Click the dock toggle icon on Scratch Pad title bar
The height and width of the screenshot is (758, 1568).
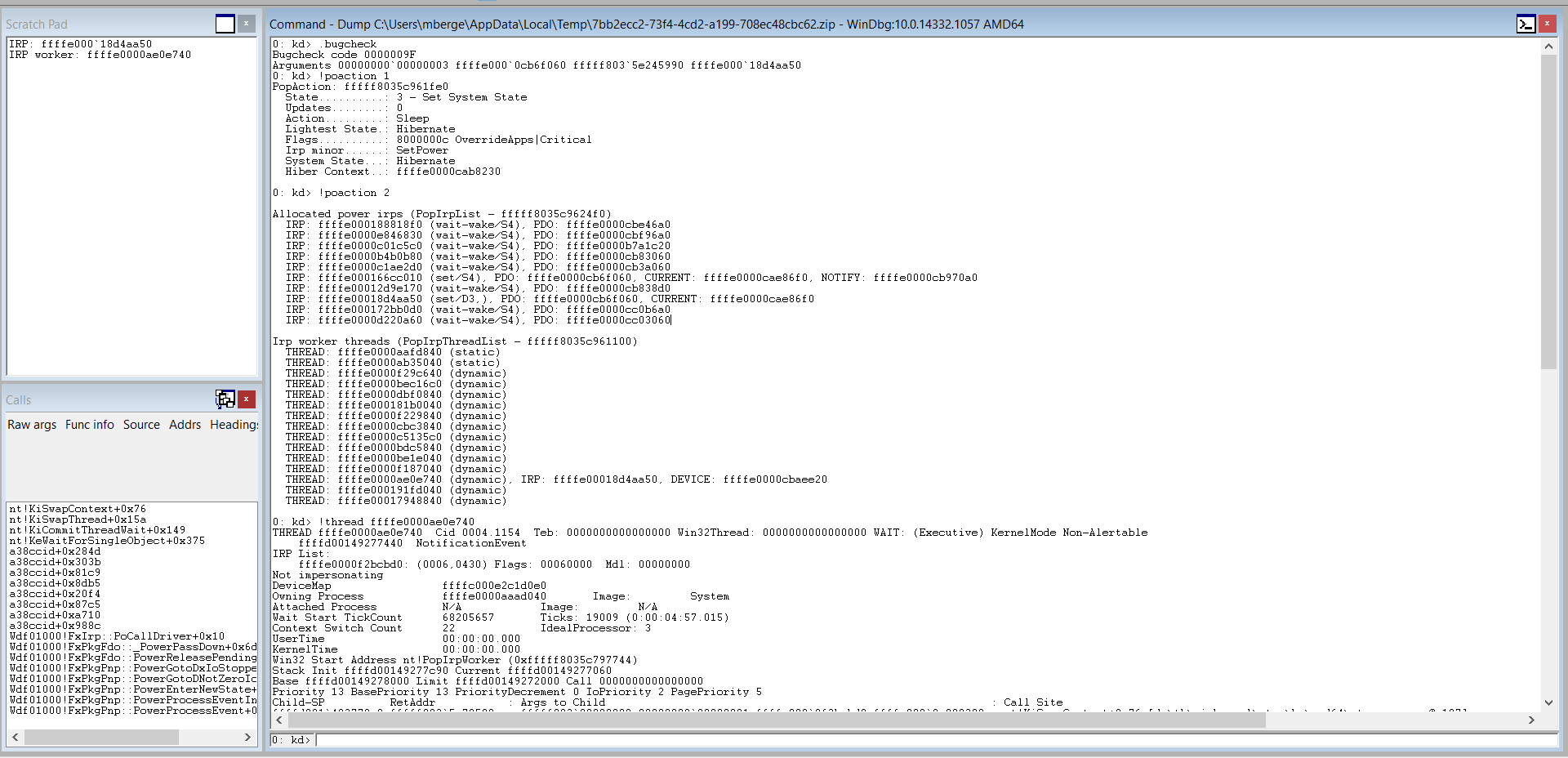point(225,24)
